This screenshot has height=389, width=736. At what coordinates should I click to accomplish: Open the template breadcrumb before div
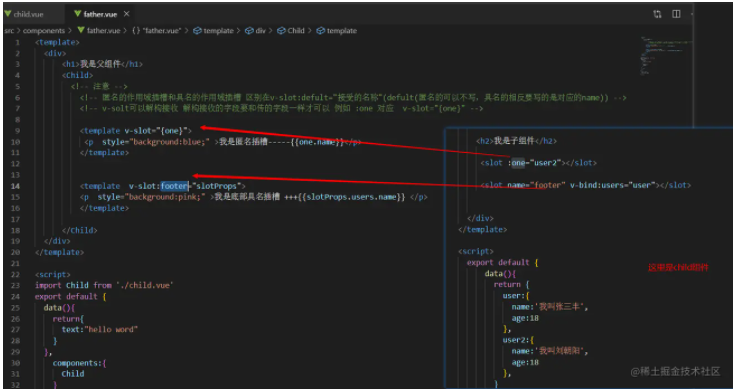[214, 31]
